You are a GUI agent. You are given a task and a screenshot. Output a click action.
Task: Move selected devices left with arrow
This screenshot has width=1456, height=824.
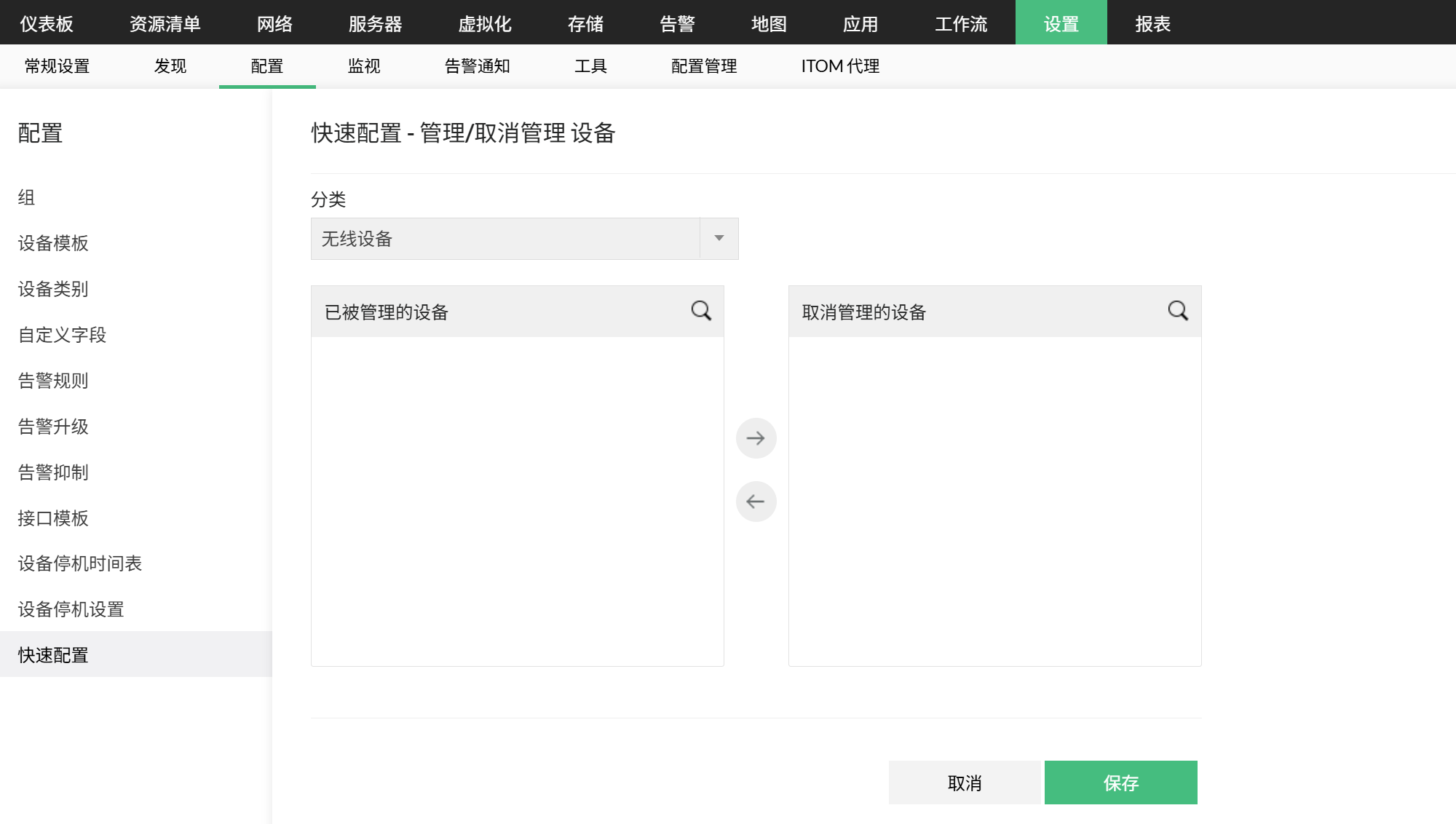pyautogui.click(x=756, y=502)
